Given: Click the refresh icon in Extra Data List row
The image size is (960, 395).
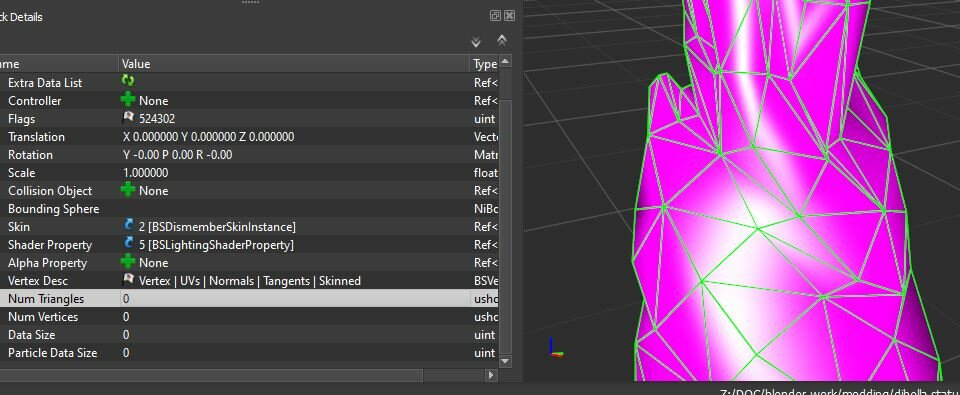Looking at the screenshot, I should (x=128, y=81).
